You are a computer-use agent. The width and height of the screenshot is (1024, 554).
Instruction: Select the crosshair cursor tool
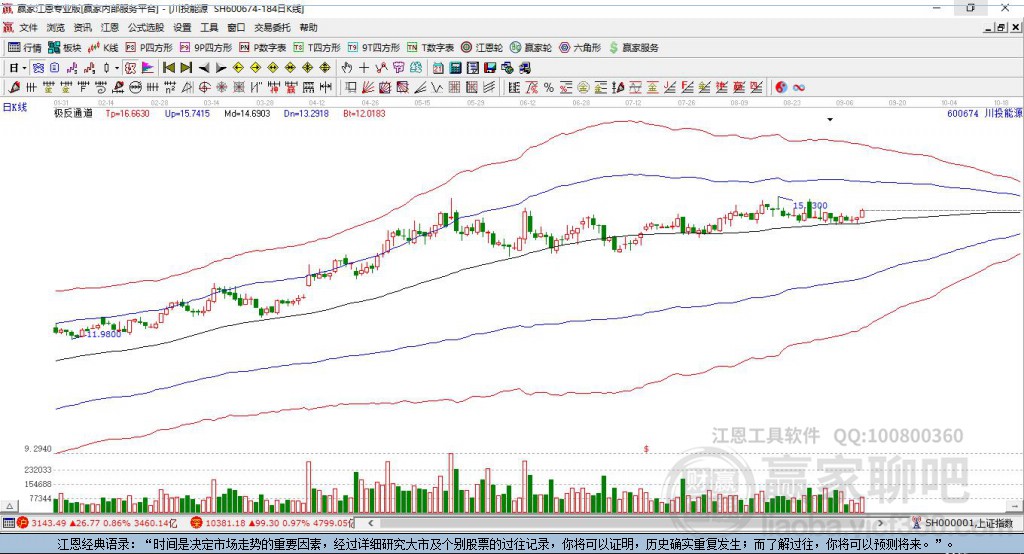tap(364, 68)
